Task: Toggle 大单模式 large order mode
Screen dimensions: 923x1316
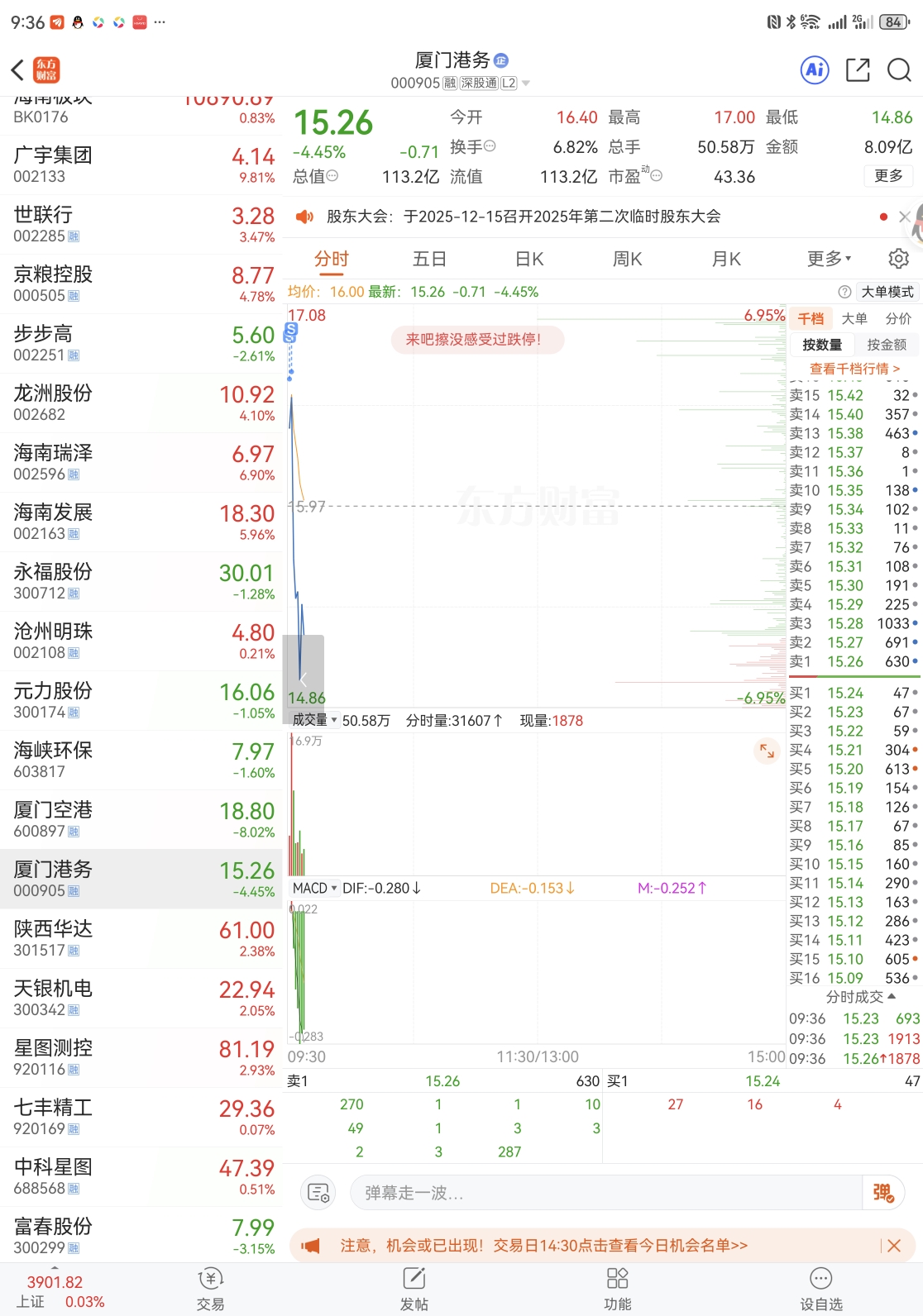Action: pos(887,292)
